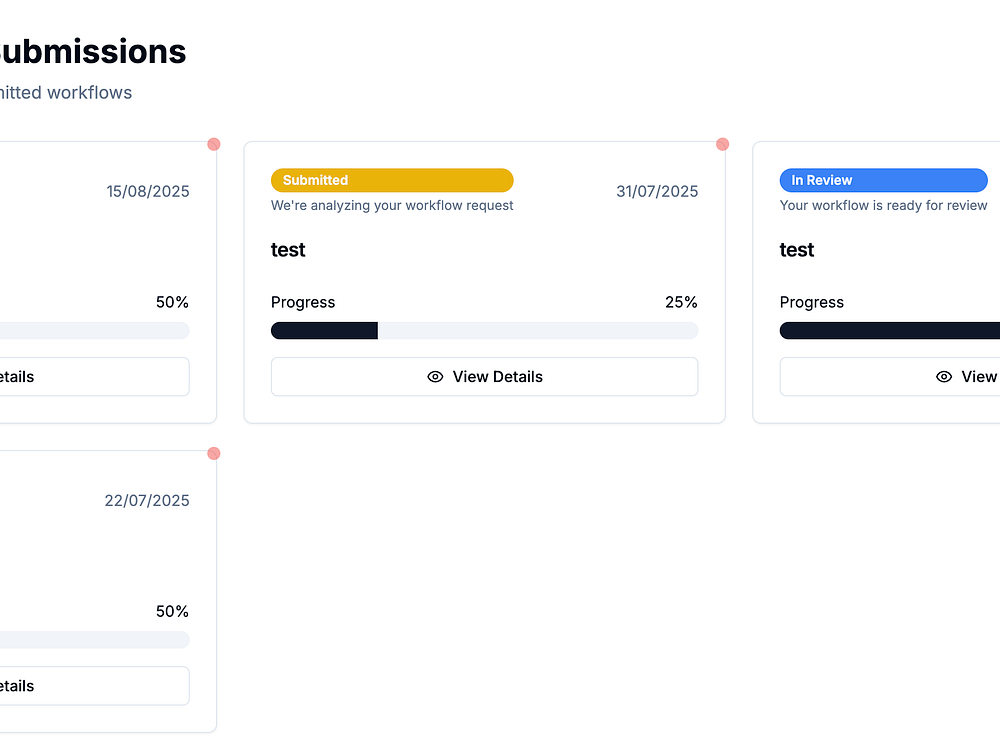This screenshot has width=1000, height=750.
Task: Click the In Review card's progress bar
Action: tap(890, 331)
